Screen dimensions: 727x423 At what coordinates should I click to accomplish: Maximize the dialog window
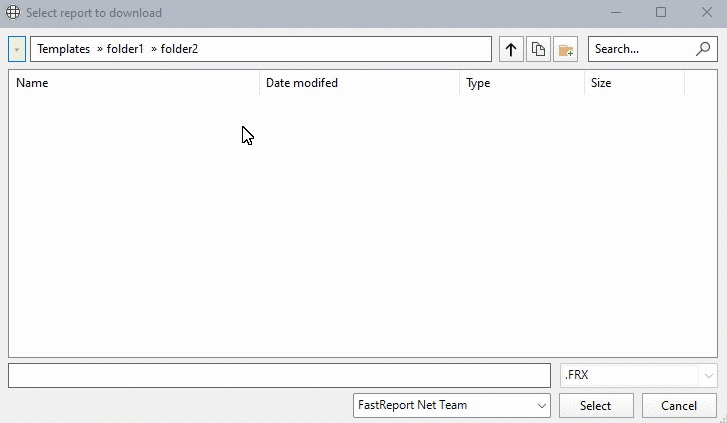(x=661, y=13)
